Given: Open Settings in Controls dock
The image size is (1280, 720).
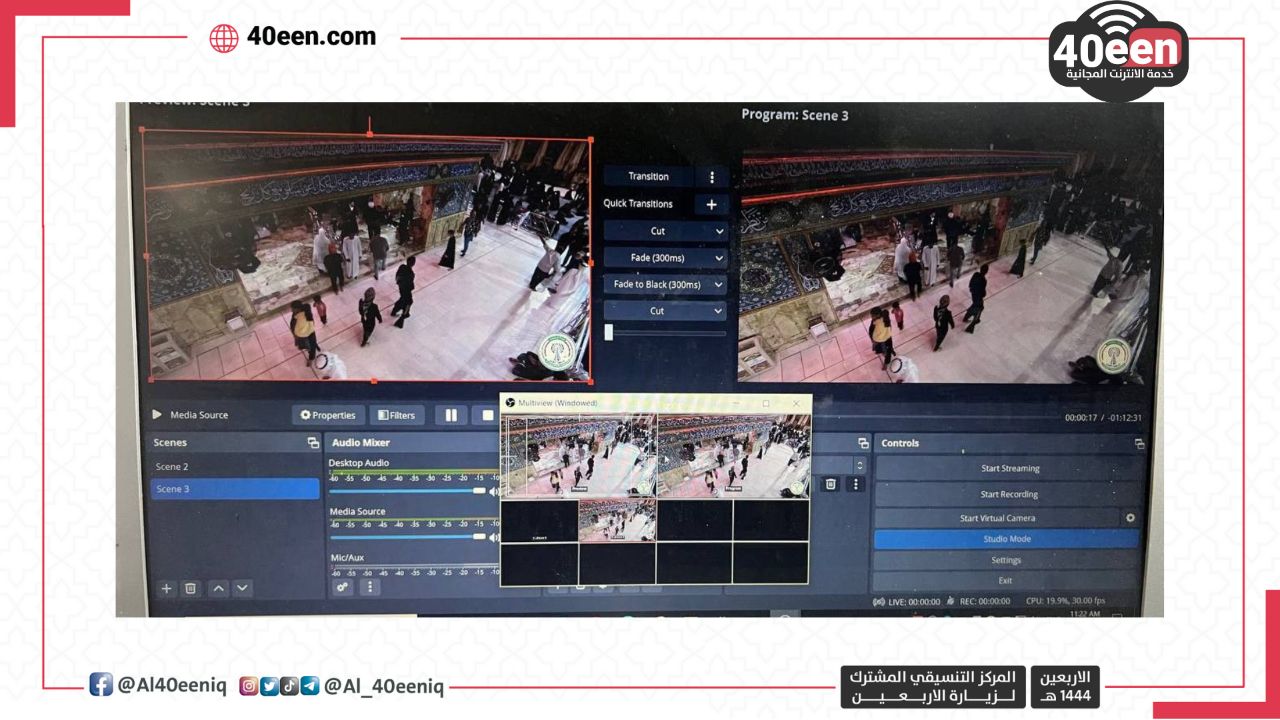Looking at the screenshot, I should pos(1006,560).
